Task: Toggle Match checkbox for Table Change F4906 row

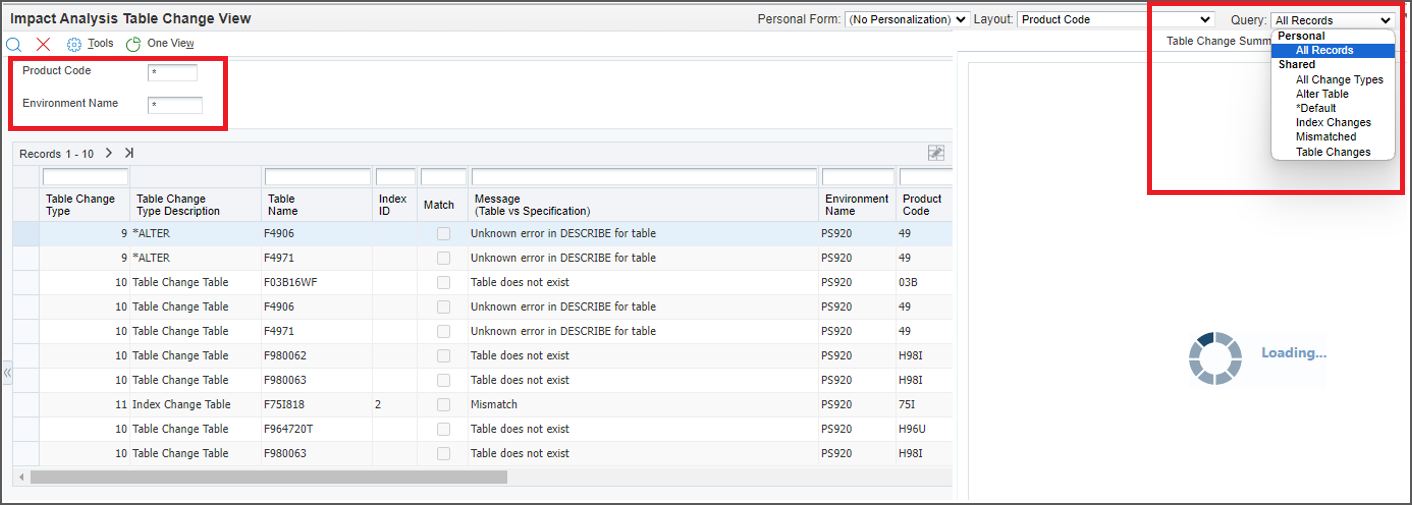Action: point(443,307)
